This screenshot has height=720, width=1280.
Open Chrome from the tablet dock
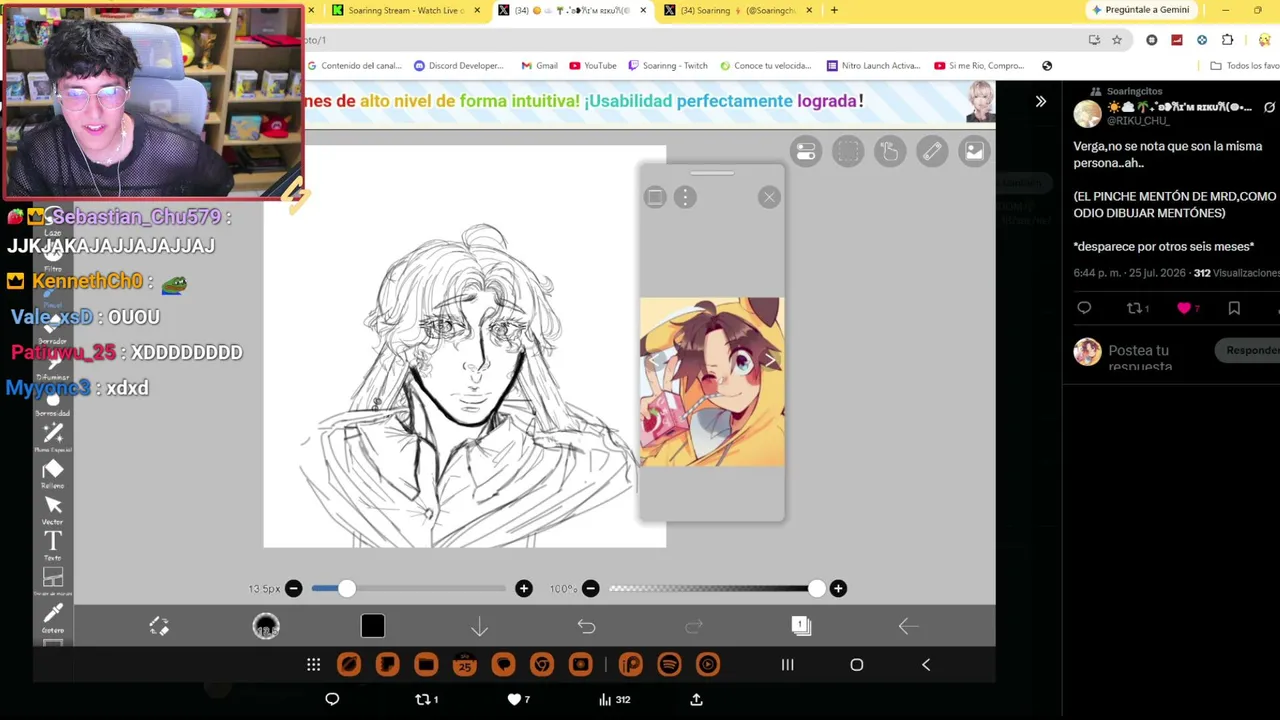click(x=542, y=665)
